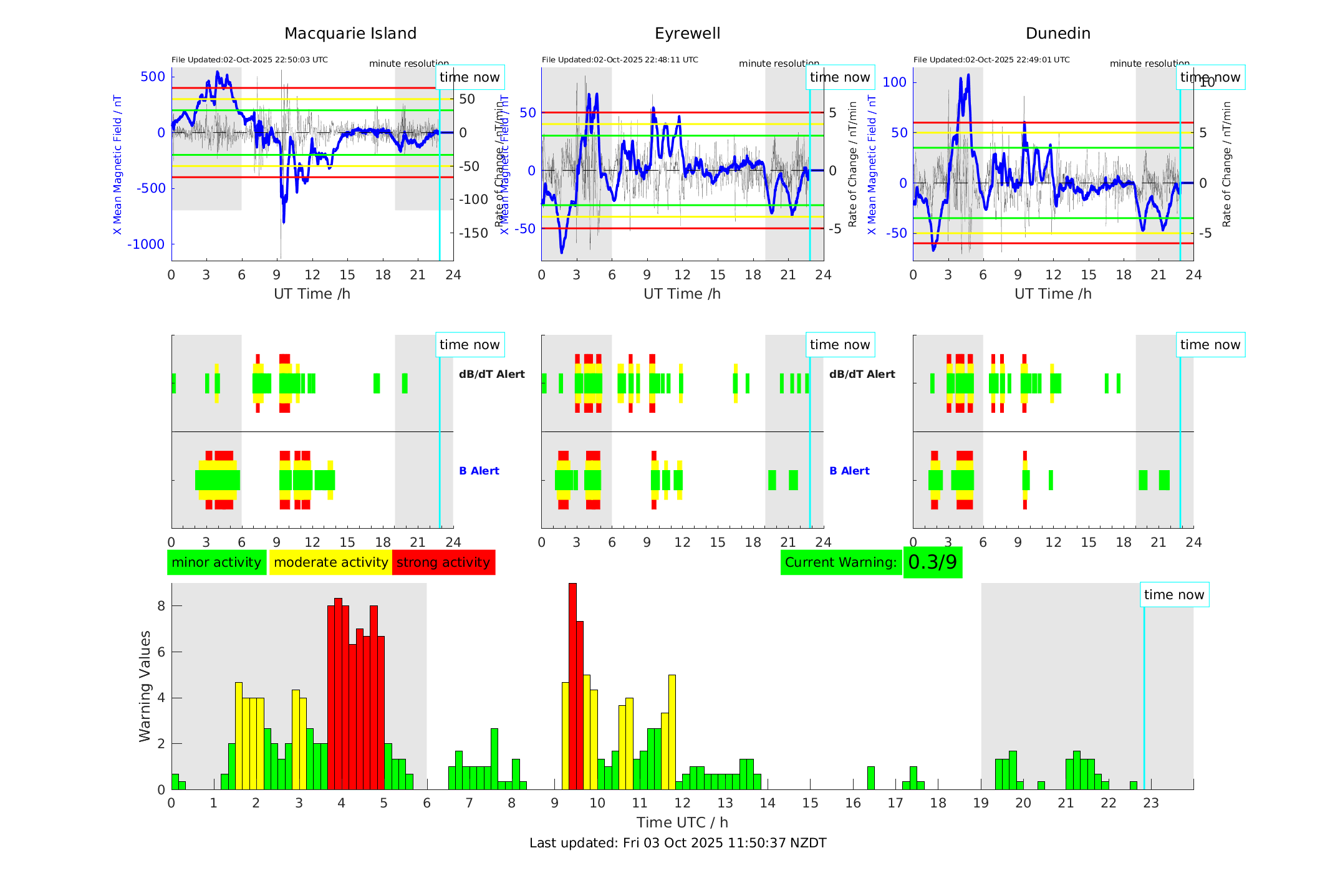The image size is (1320, 896).
Task: Click 'time now' label on Macquarie Island plot
Action: click(470, 77)
